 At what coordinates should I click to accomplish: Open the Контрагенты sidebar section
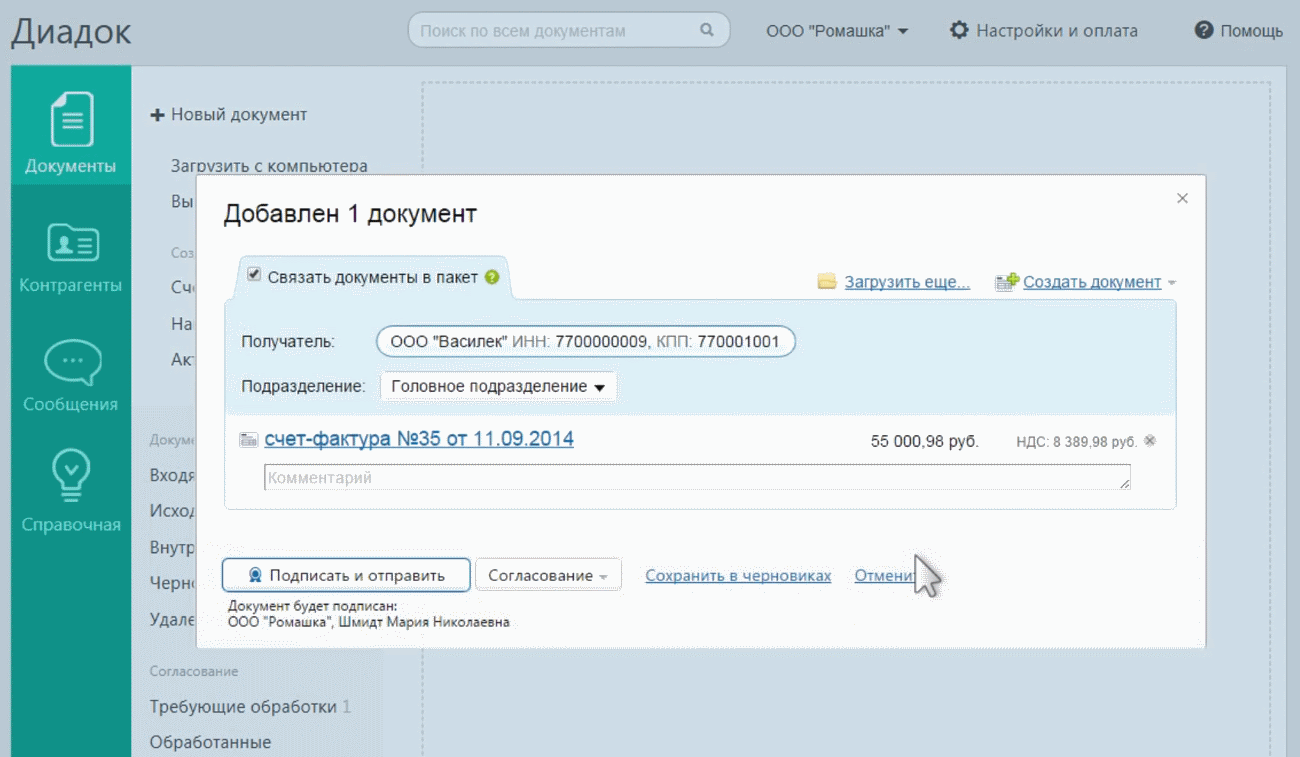click(x=71, y=256)
